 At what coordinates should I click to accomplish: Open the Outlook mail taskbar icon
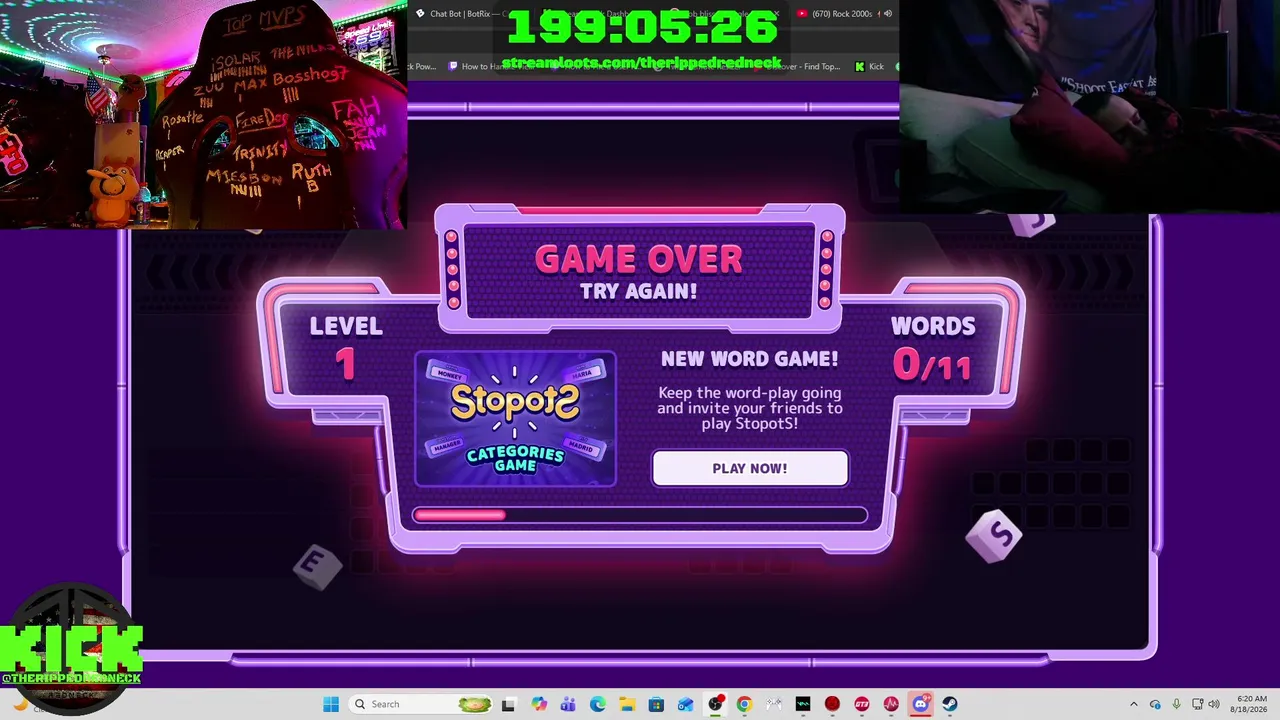(x=685, y=704)
